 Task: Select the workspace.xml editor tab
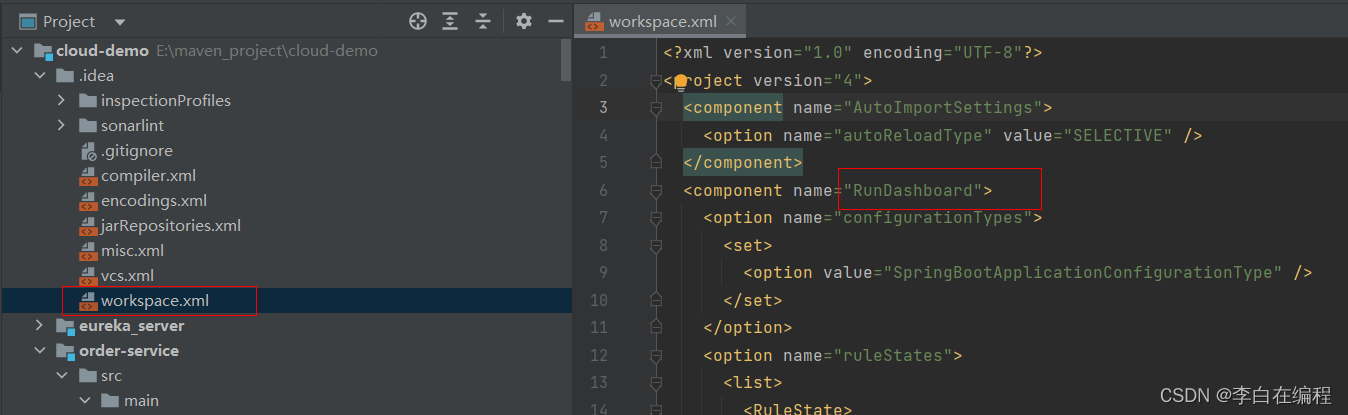(x=660, y=21)
